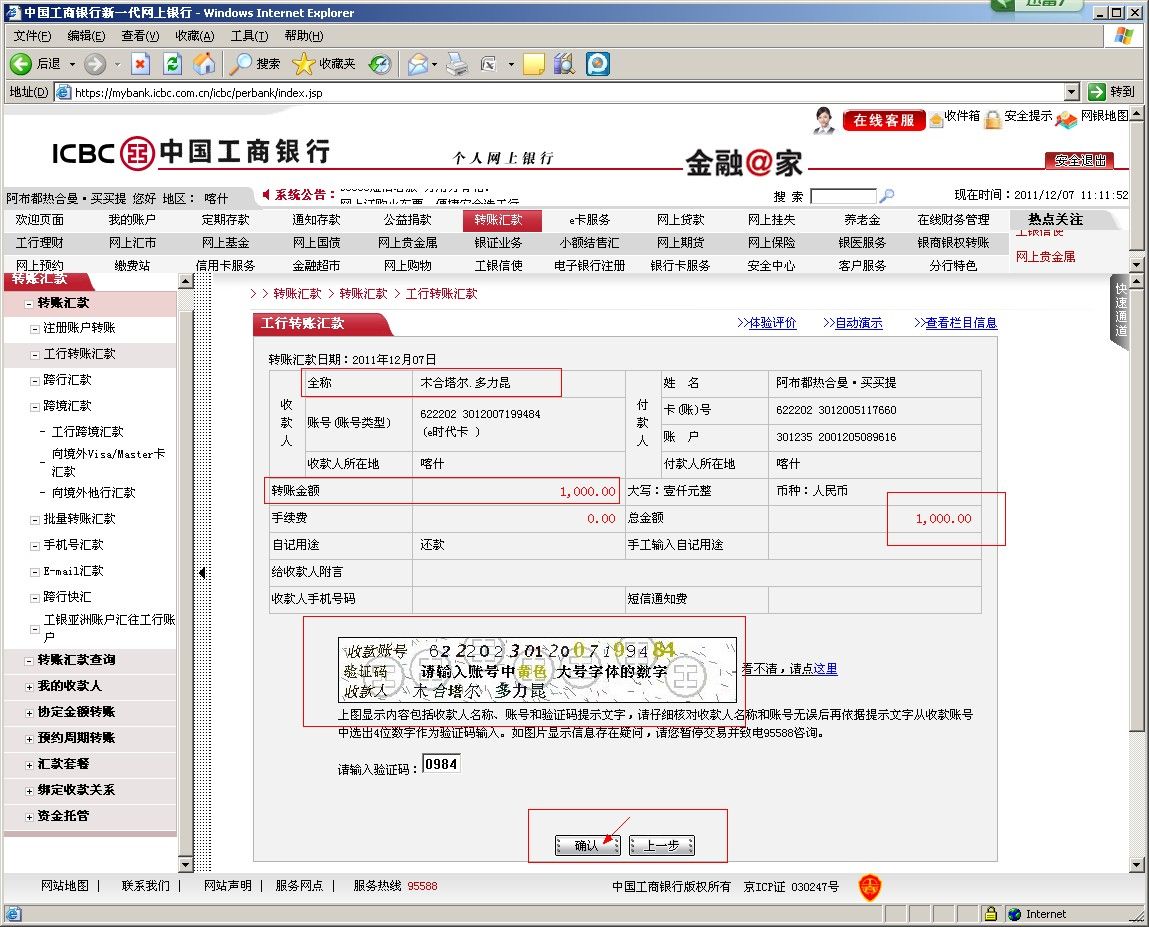
Task: Click the search magnifier beside 搜索 box
Action: pyautogui.click(x=887, y=196)
